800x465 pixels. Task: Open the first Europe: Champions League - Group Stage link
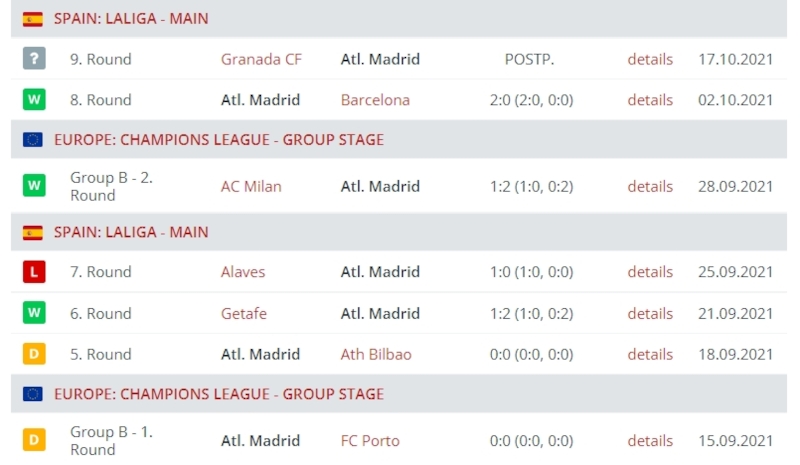pos(219,139)
